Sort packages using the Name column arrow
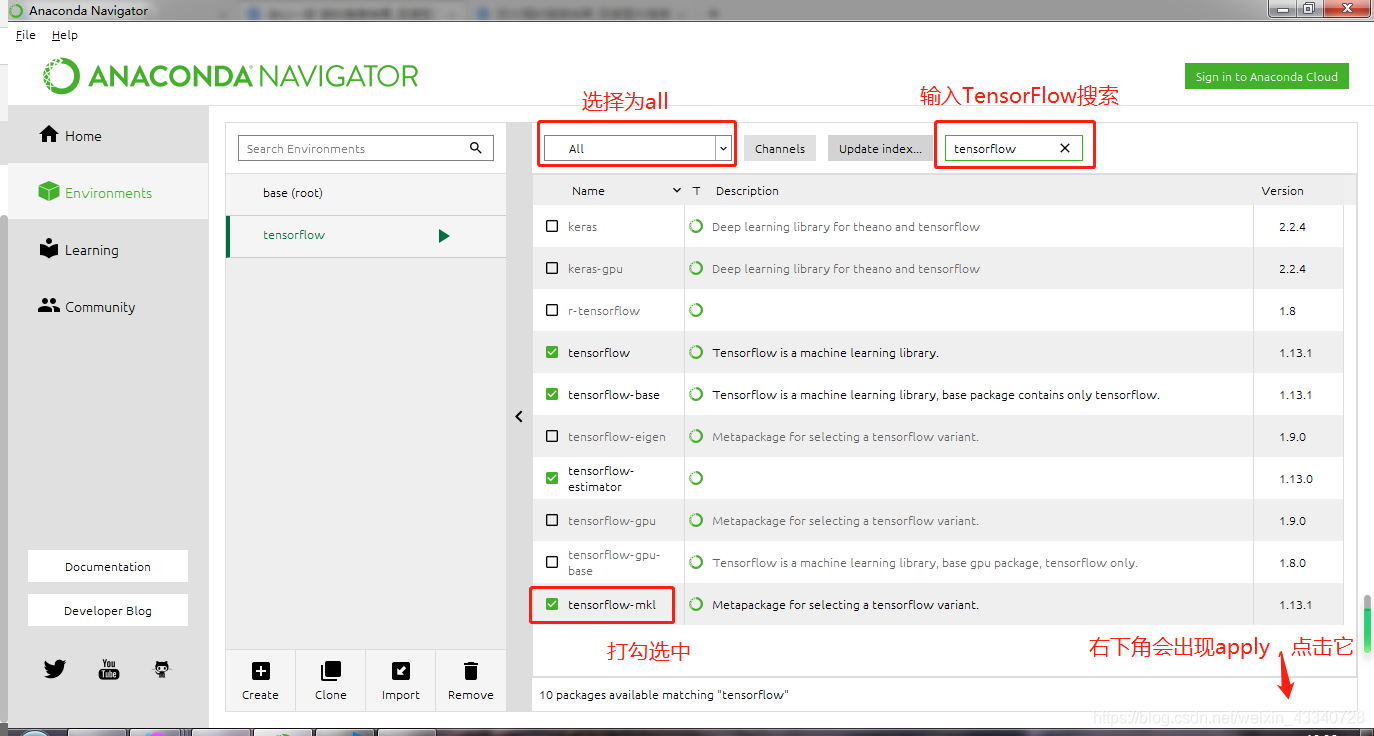This screenshot has height=736, width=1374. pos(677,190)
